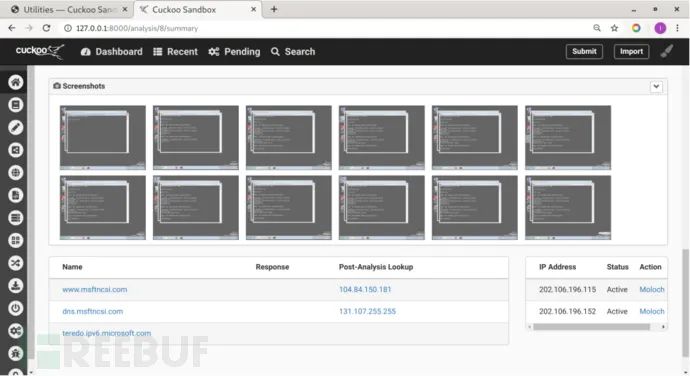Viewport: 690px width, 376px height.
Task: Click the pencil icon in the sidebar
Action: [x=15, y=127]
